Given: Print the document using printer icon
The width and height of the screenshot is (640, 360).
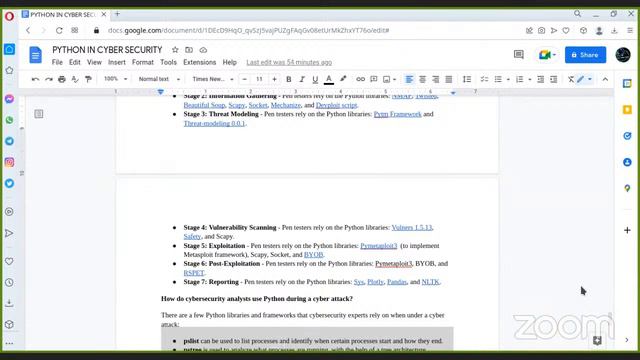Looking at the screenshot, I should (x=62, y=79).
